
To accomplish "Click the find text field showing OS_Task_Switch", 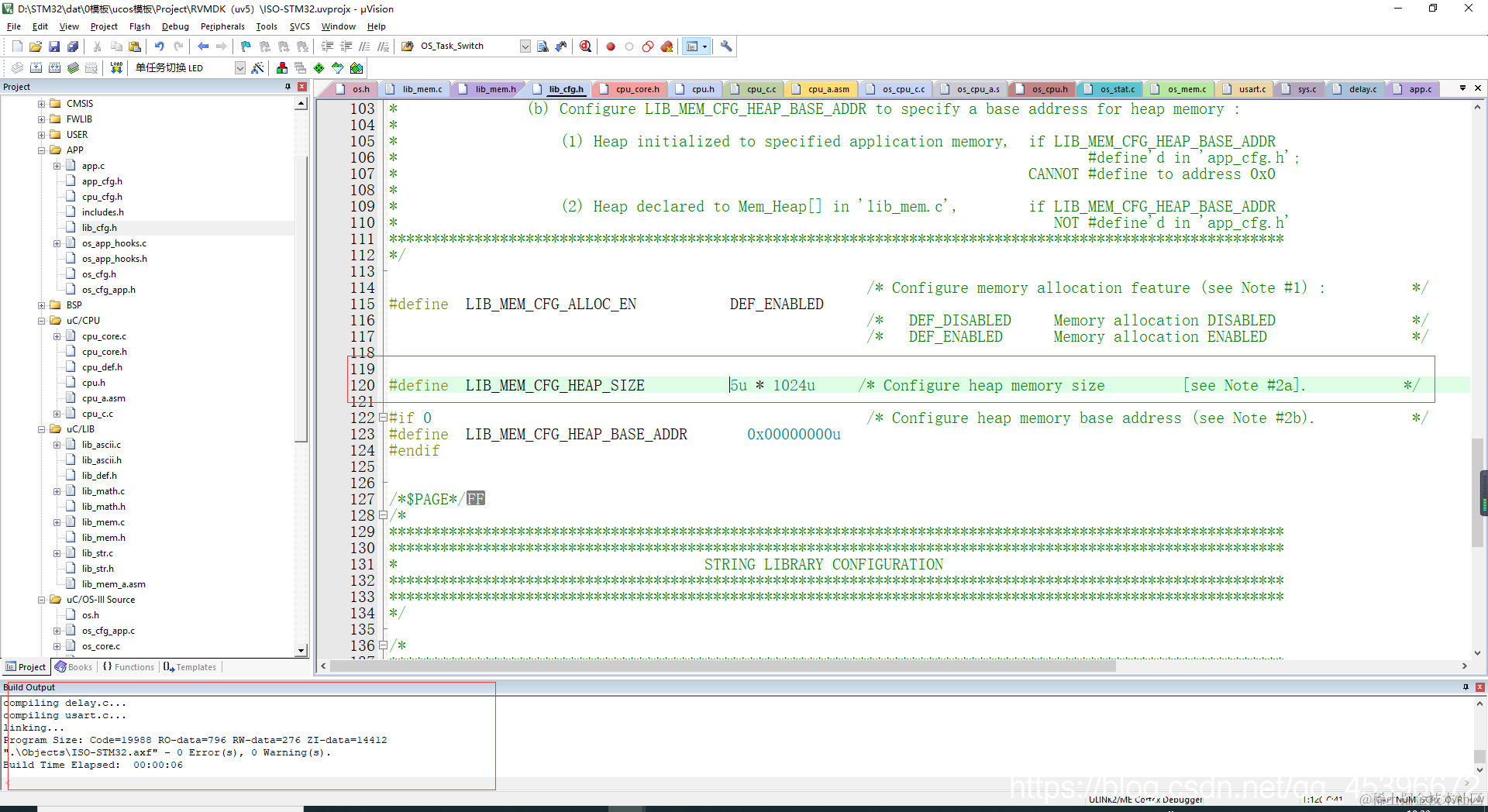I will pyautogui.click(x=469, y=46).
